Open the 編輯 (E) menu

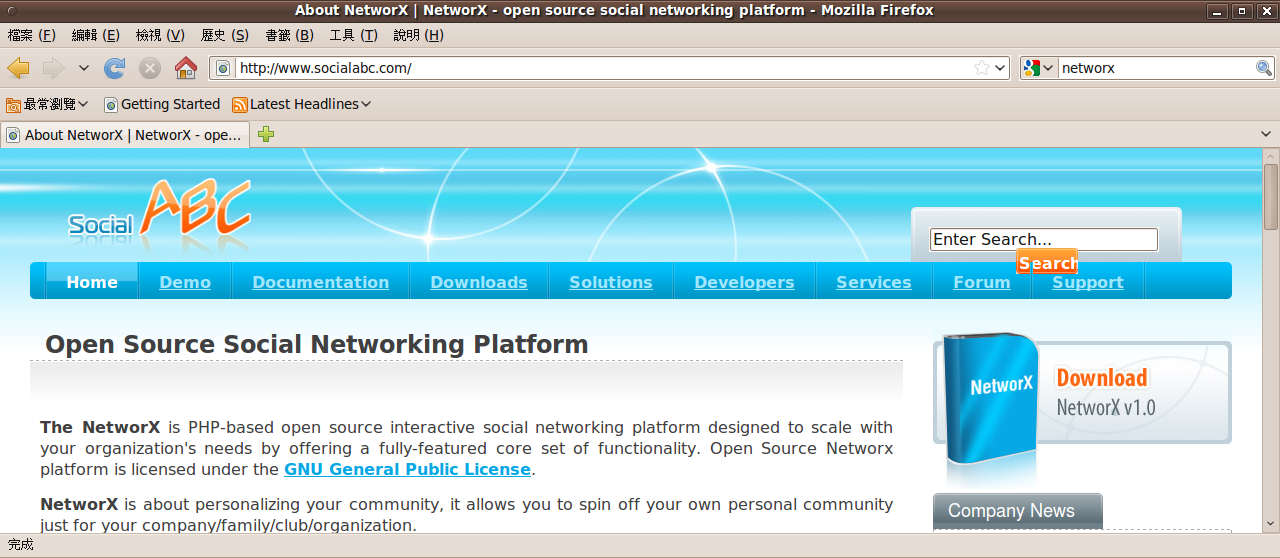pos(96,35)
